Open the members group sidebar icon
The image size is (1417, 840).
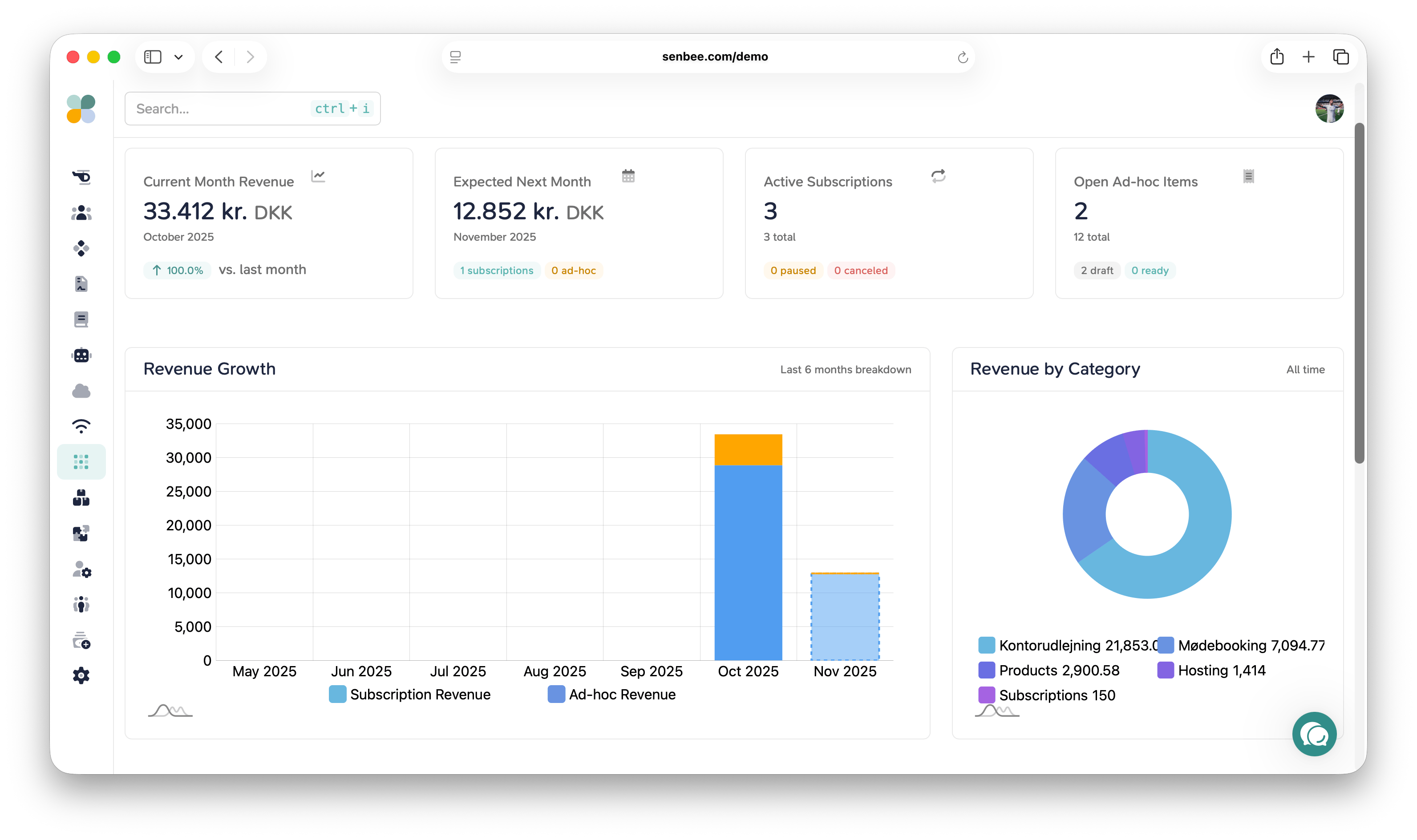(81, 213)
